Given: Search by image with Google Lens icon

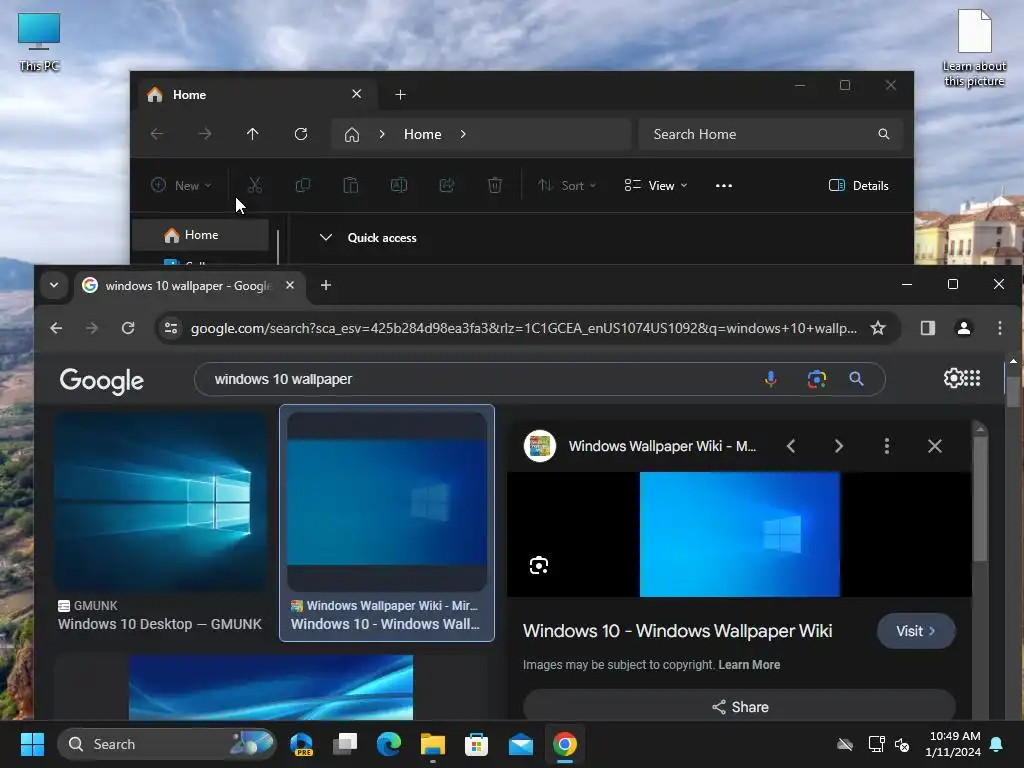Looking at the screenshot, I should (816, 379).
